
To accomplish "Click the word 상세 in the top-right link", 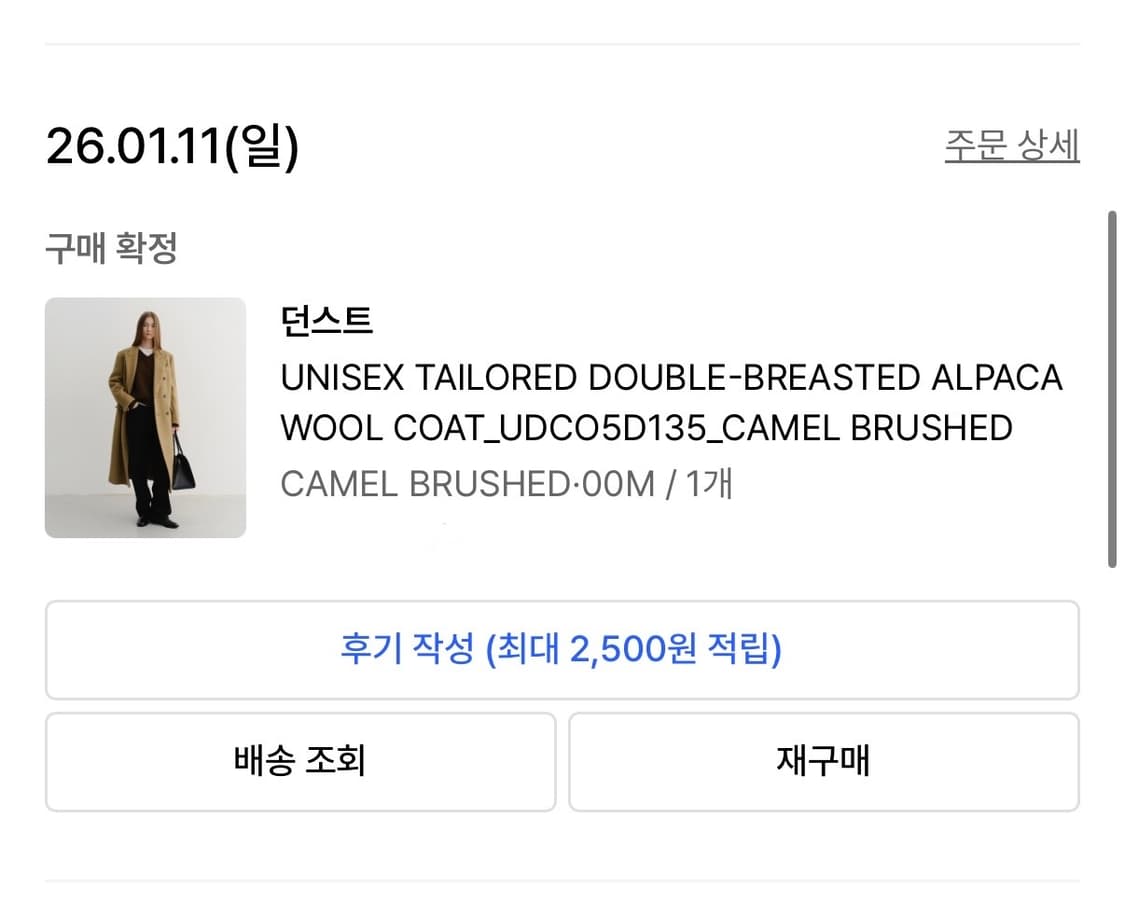I will (x=1048, y=146).
